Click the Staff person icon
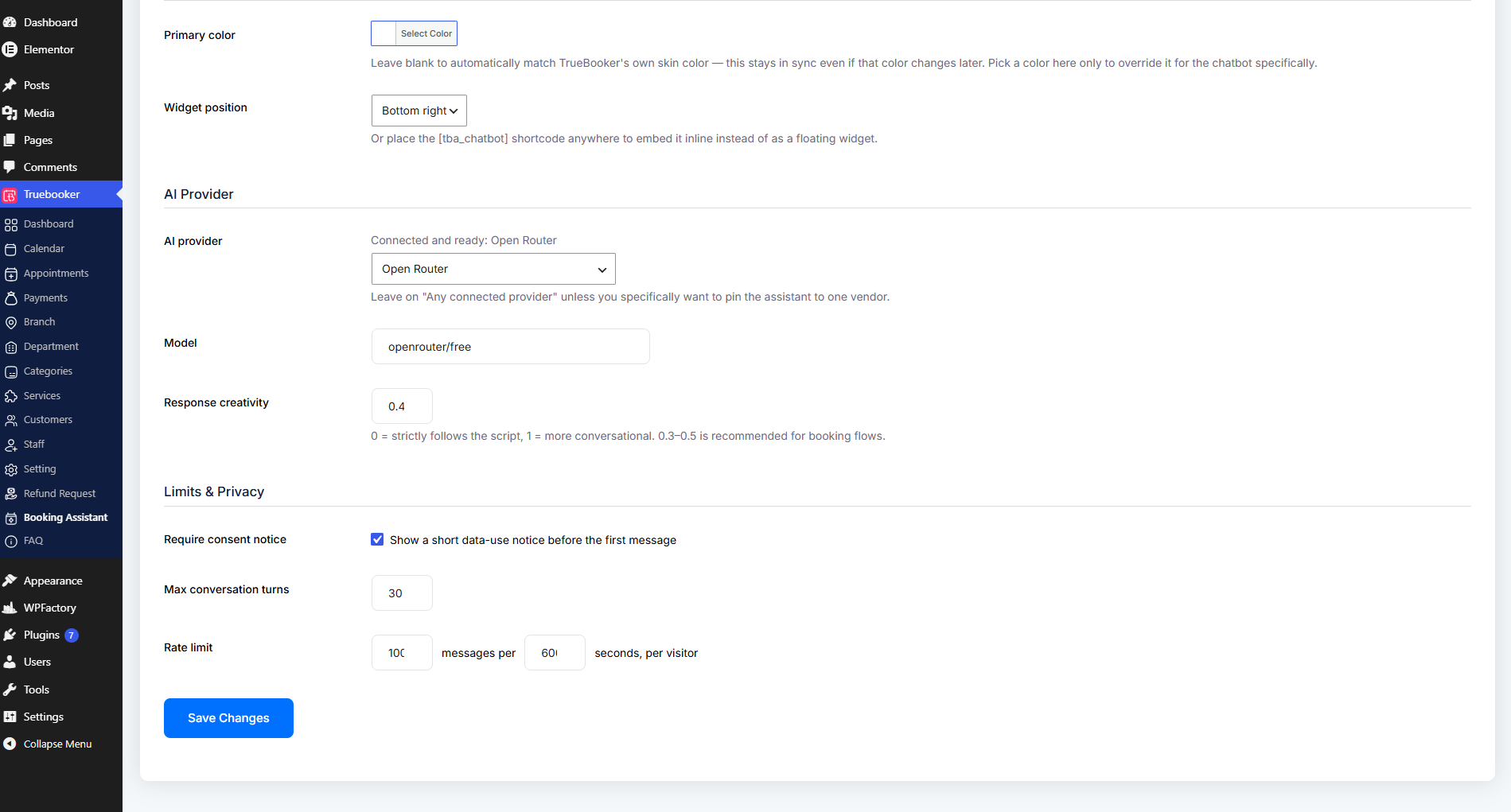Screen dimensions: 1511x812 (11, 445)
